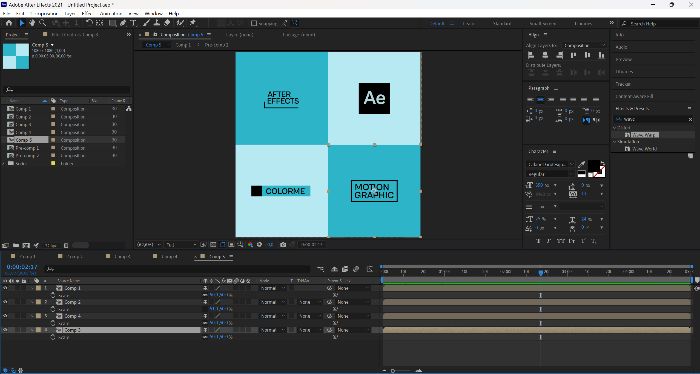This screenshot has width=700, height=374.
Task: Click the align right edges icon
Action: 559,55
